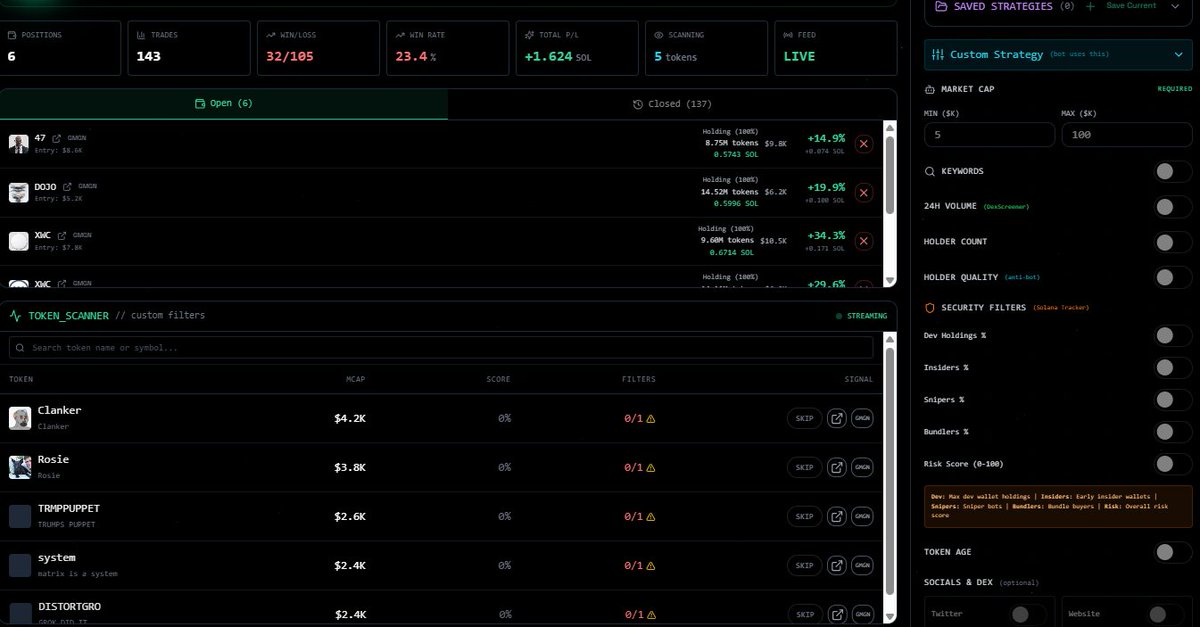Click the warning triangle in TRMPPUPPET's filters
Image resolution: width=1200 pixels, height=627 pixels.
651,517
